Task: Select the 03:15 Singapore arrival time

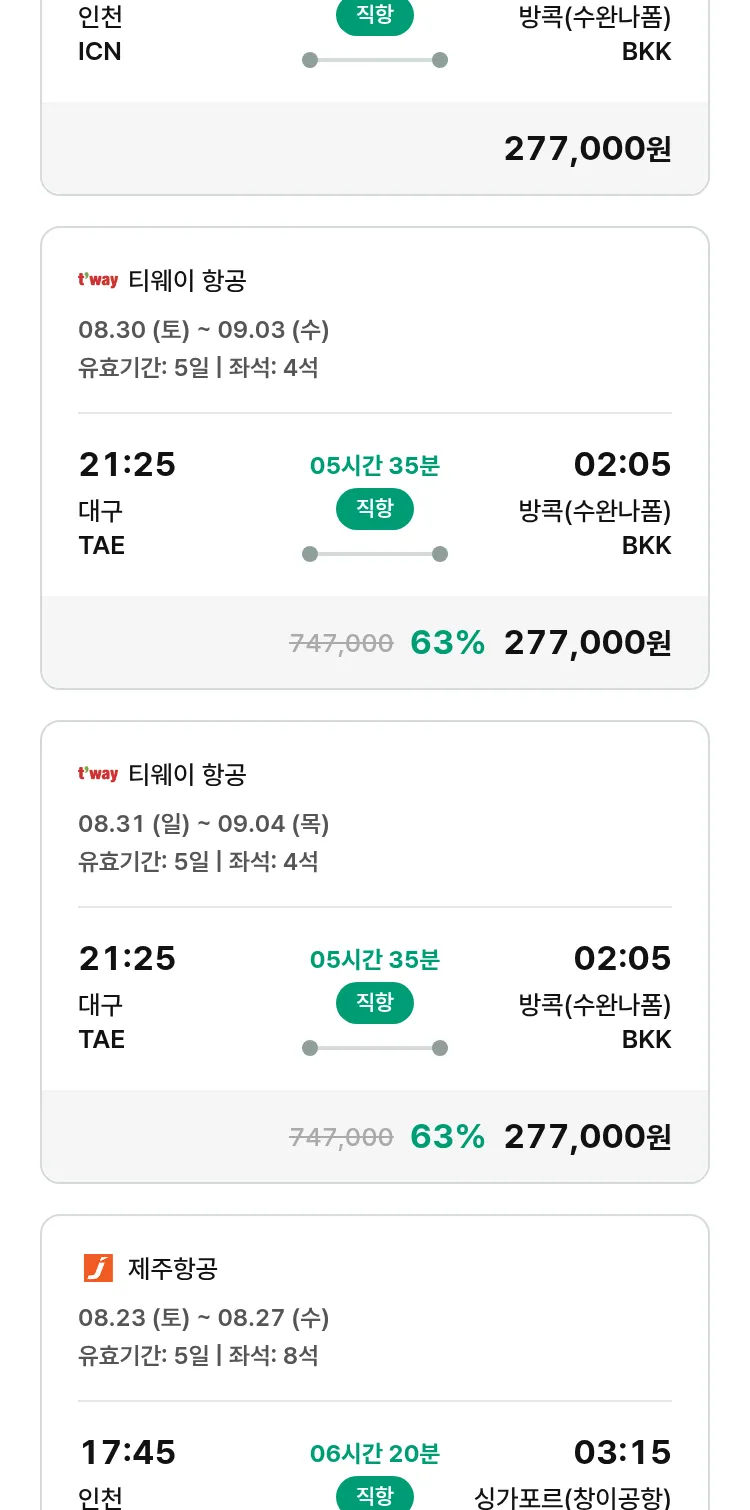Action: [622, 1452]
